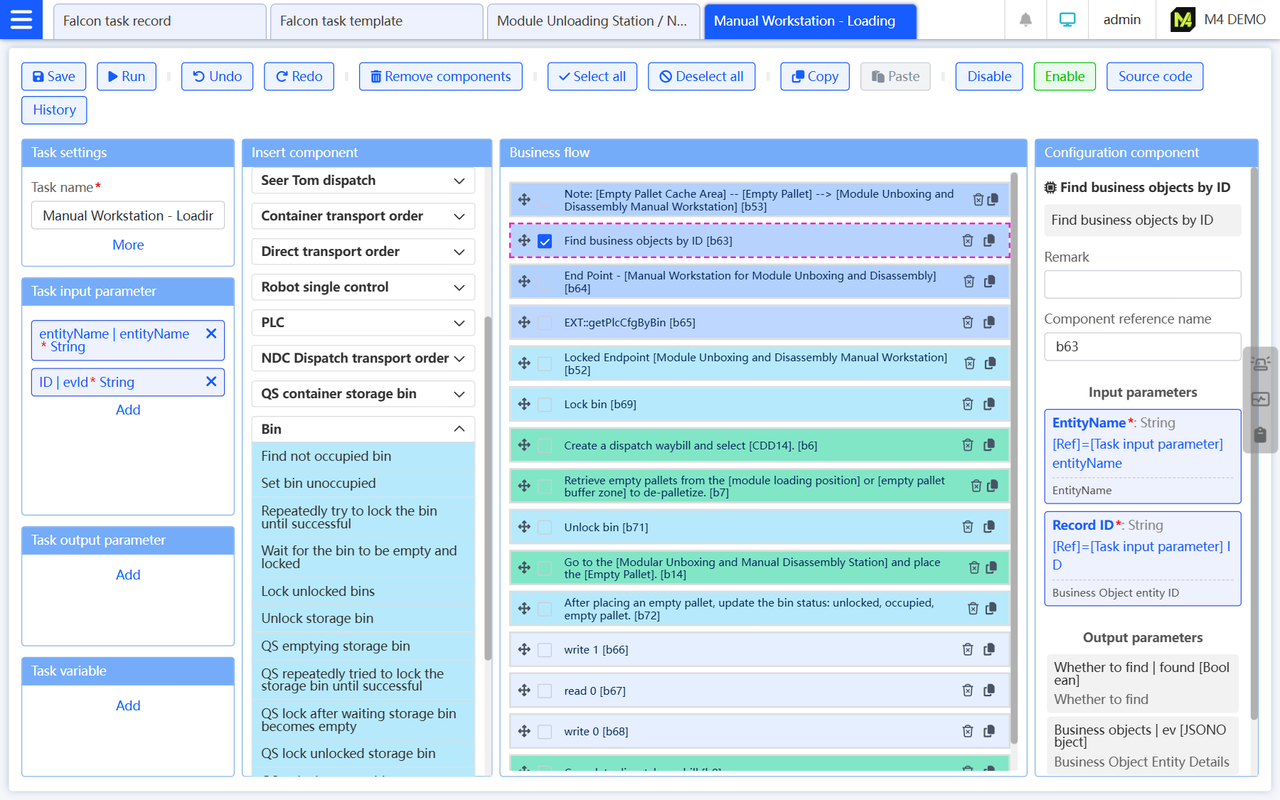This screenshot has width=1280, height=800.
Task: Tick the write 0 [b68] checkbox
Action: [545, 732]
